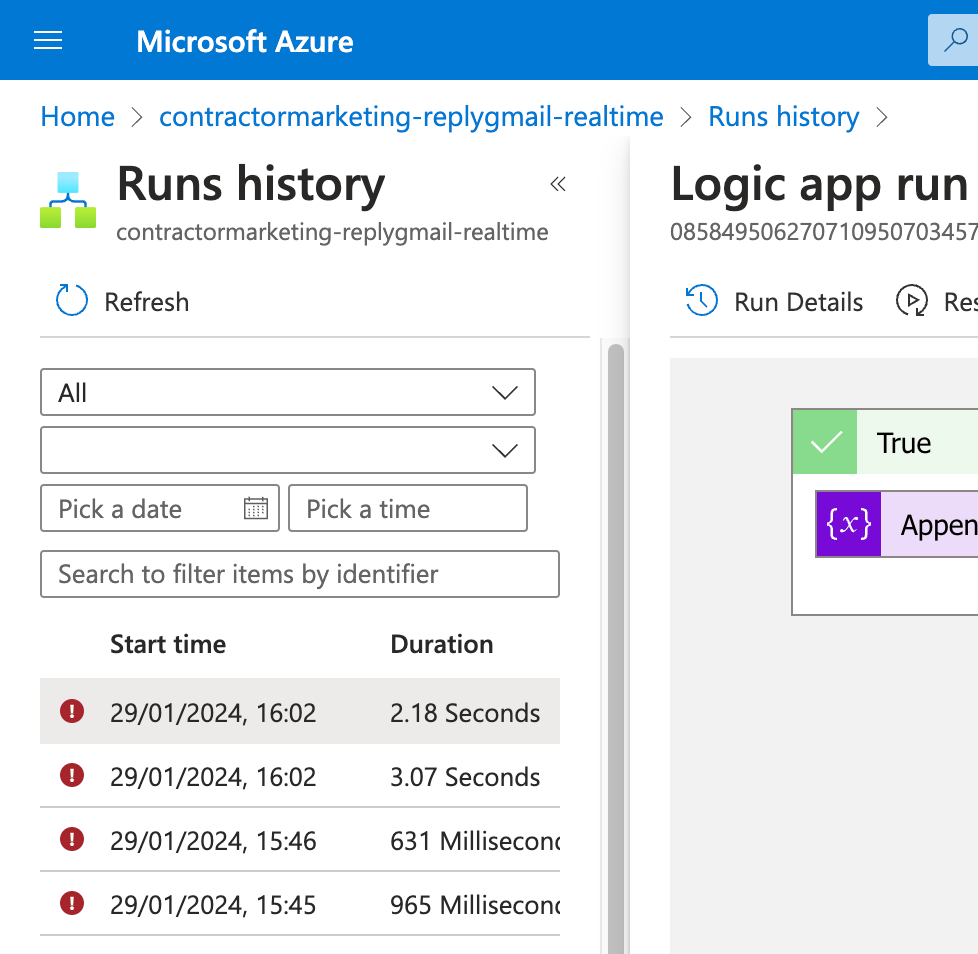Click the Pick a time field
This screenshot has height=954, width=978.
tap(408, 508)
